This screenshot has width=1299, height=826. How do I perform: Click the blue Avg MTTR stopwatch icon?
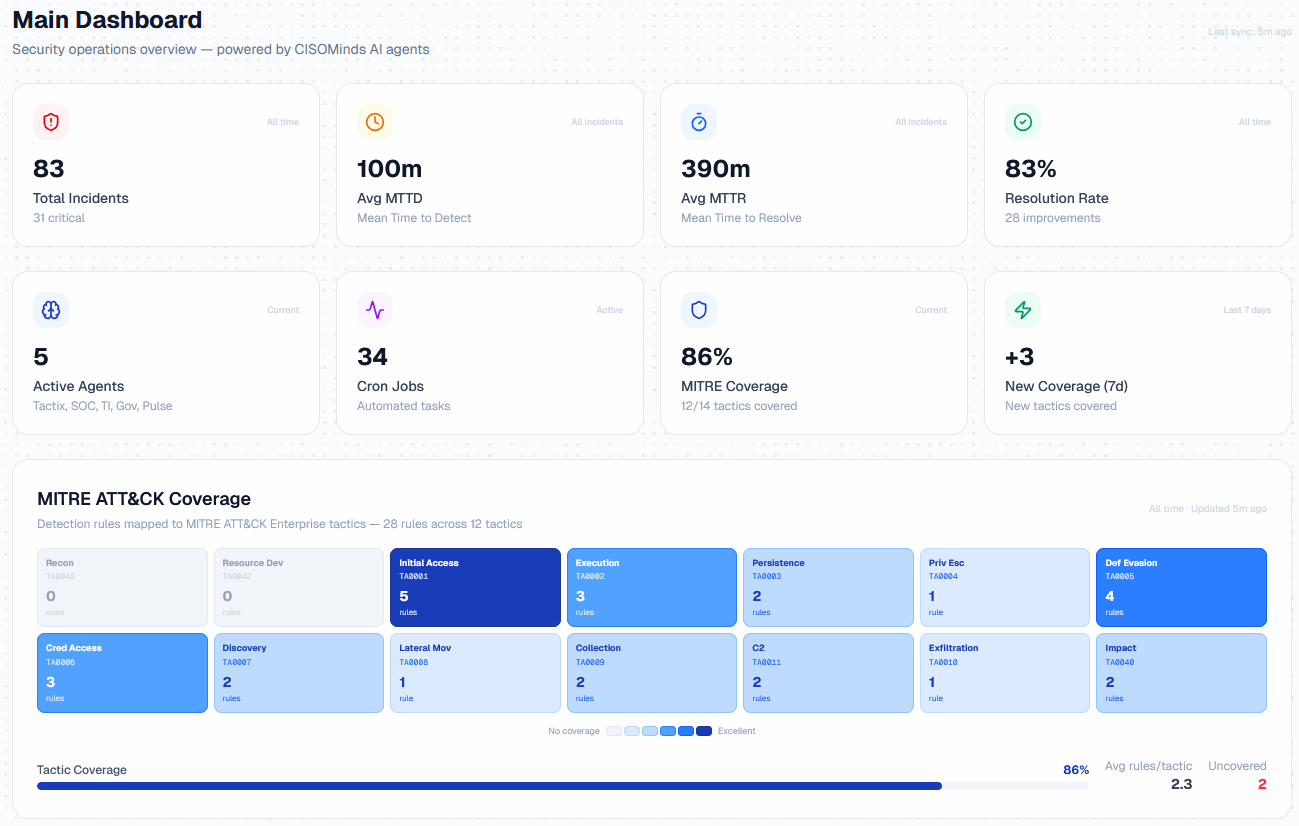[699, 121]
